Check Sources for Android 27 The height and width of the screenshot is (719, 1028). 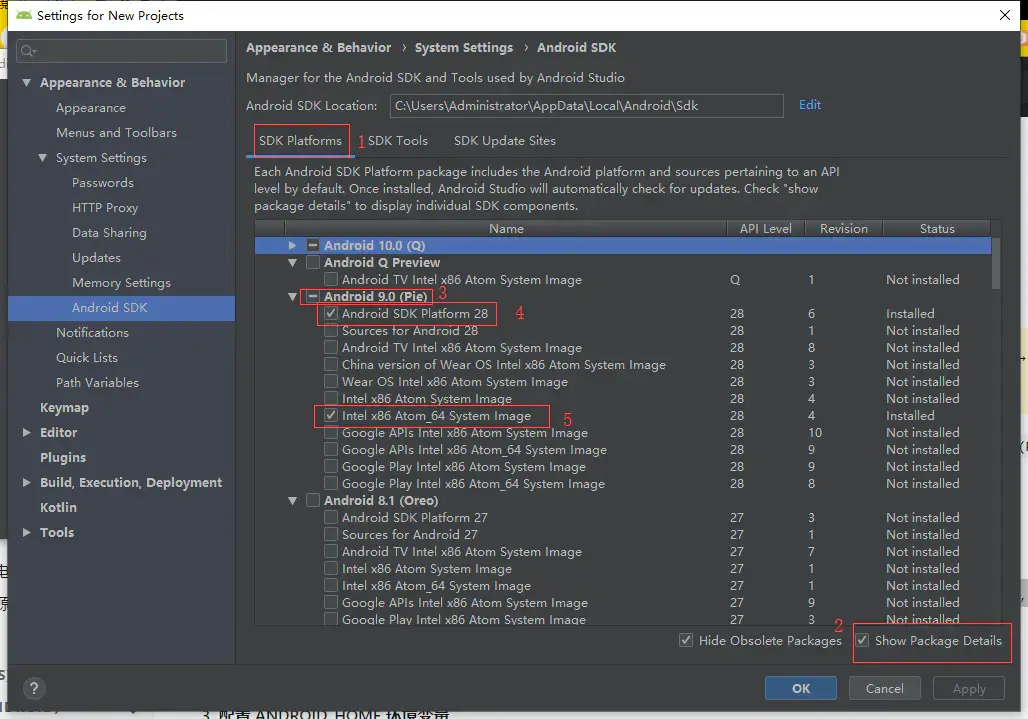[x=331, y=534]
